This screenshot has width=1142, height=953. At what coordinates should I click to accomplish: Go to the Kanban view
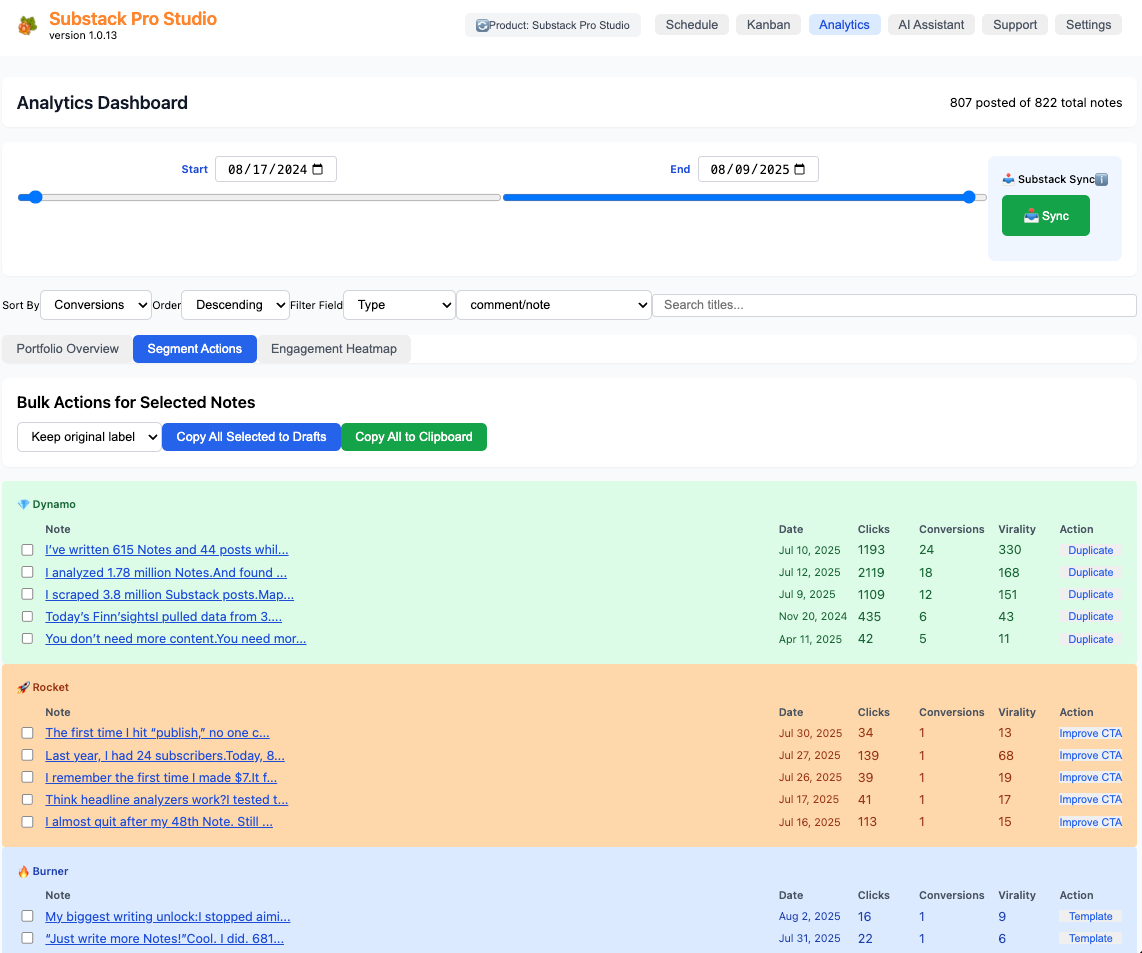768,25
